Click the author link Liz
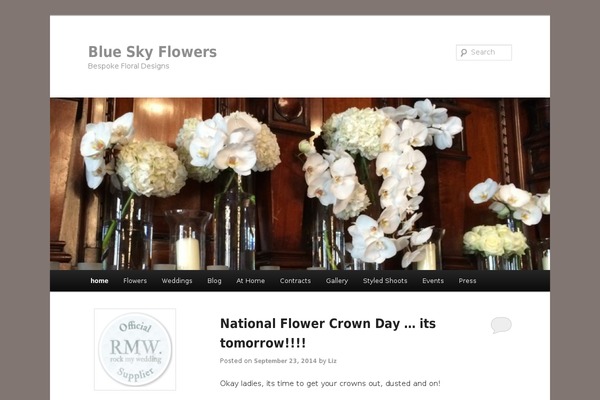 tap(333, 361)
